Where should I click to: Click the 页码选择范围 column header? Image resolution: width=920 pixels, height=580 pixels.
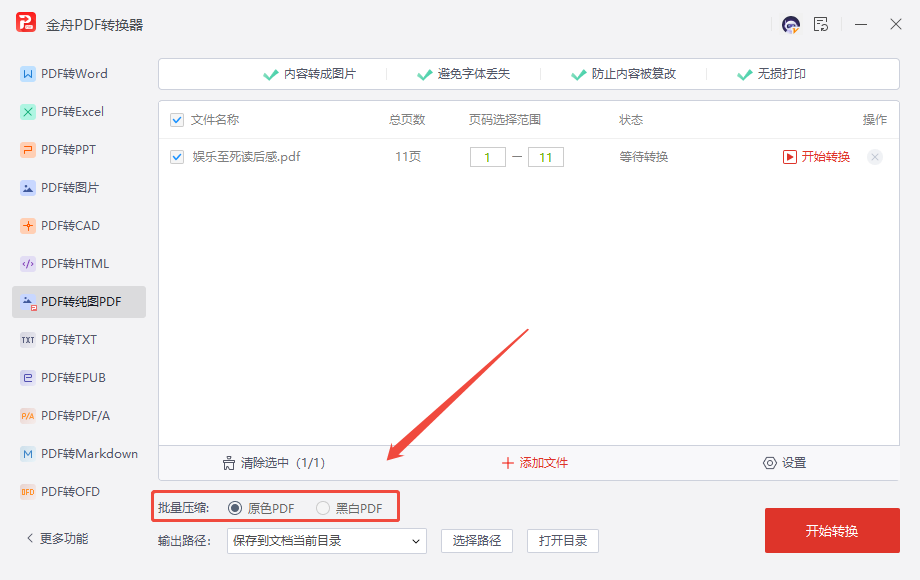click(x=505, y=120)
